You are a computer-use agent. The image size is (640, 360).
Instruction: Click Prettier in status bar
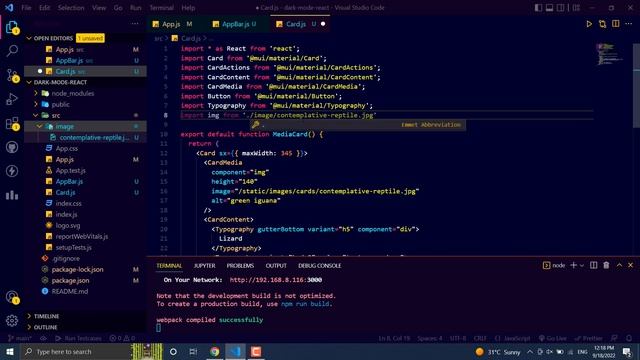click(588, 338)
